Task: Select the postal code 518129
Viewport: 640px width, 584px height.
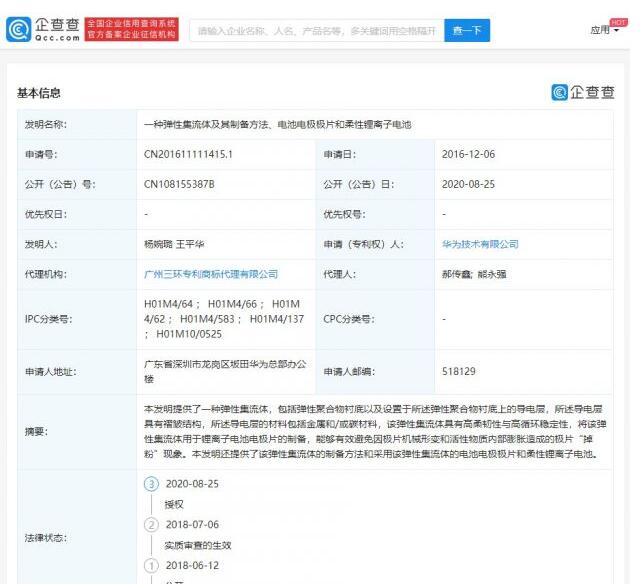Action: pos(459,371)
